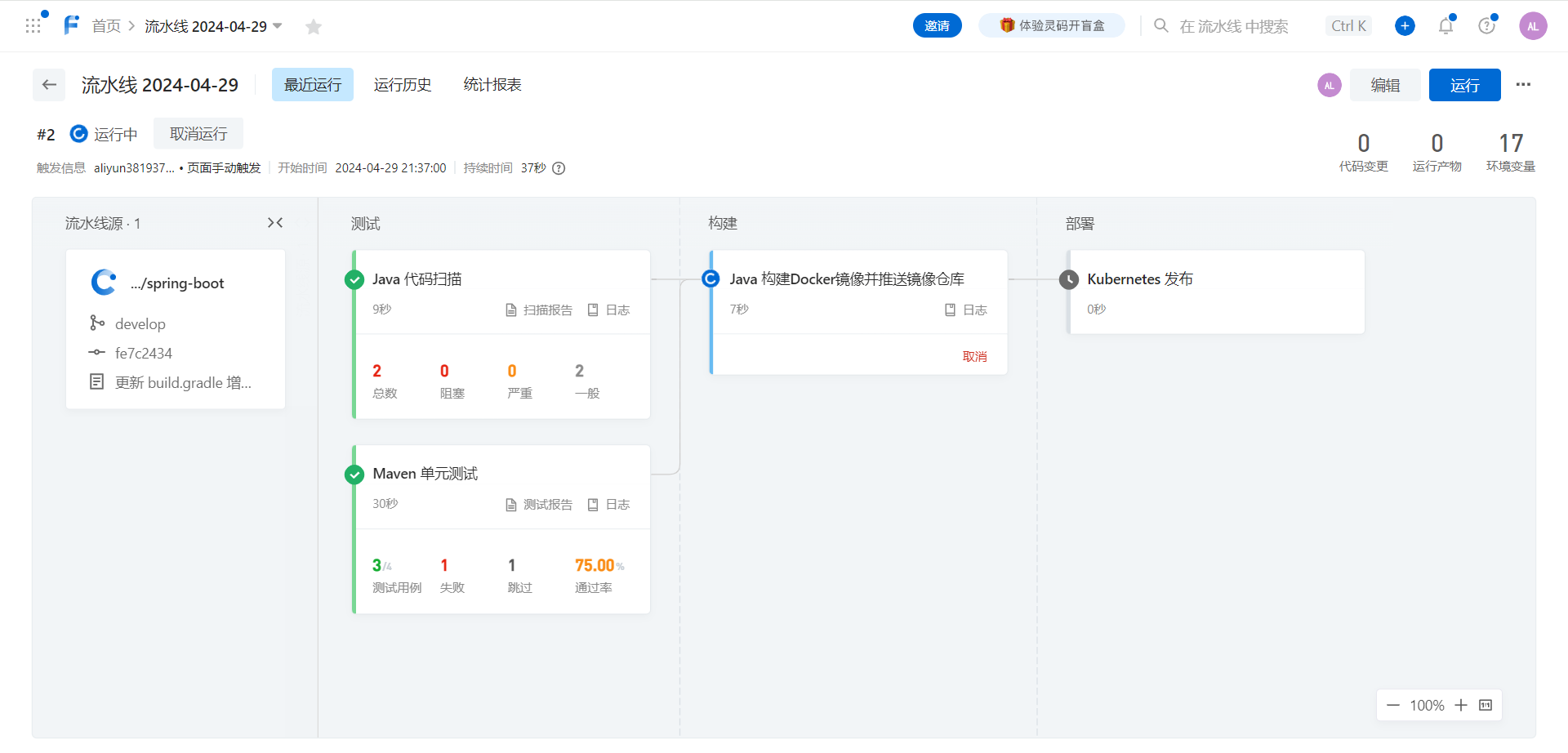Click the 编辑 button

coord(1385,85)
